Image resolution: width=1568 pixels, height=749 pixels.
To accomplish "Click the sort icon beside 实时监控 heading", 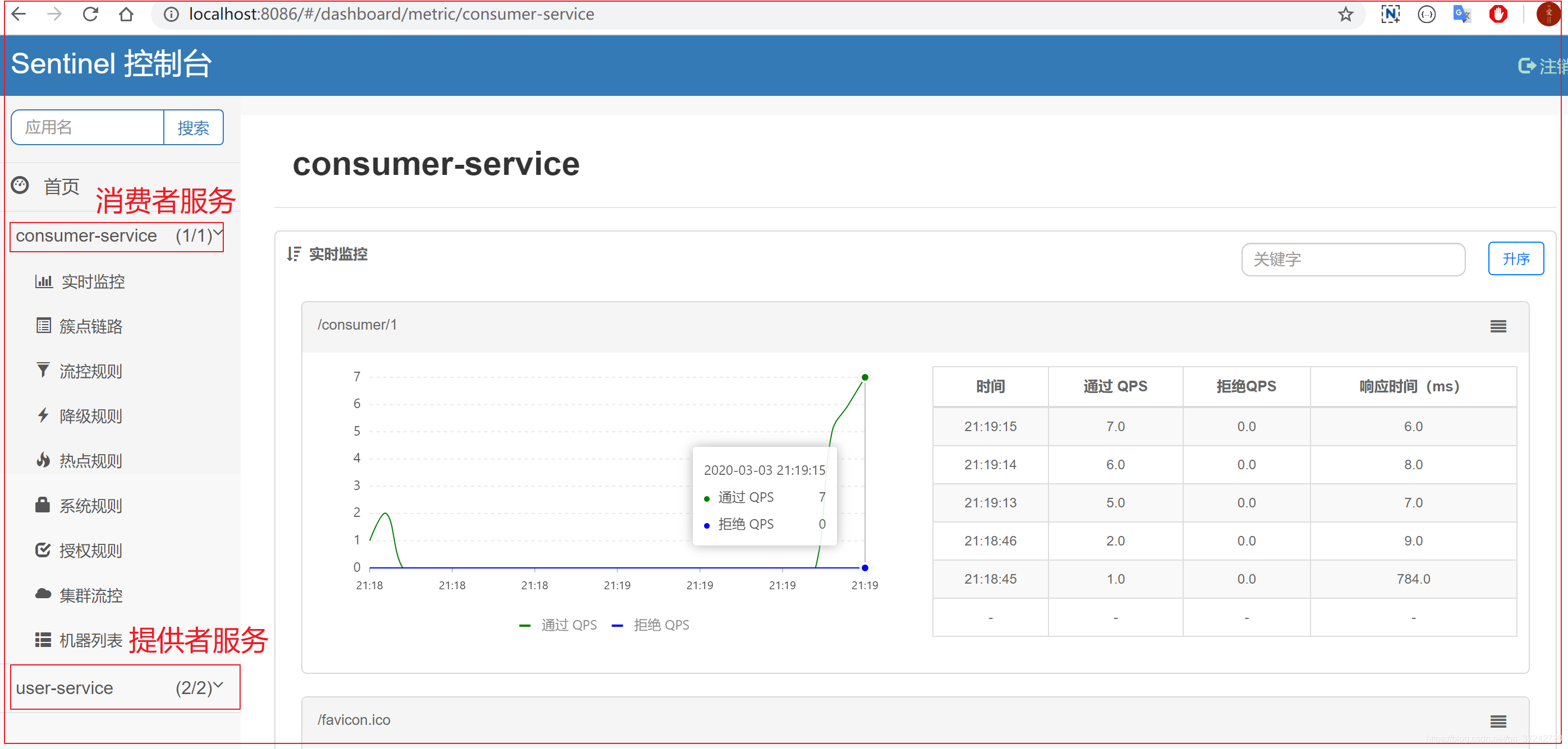I will coord(294,254).
